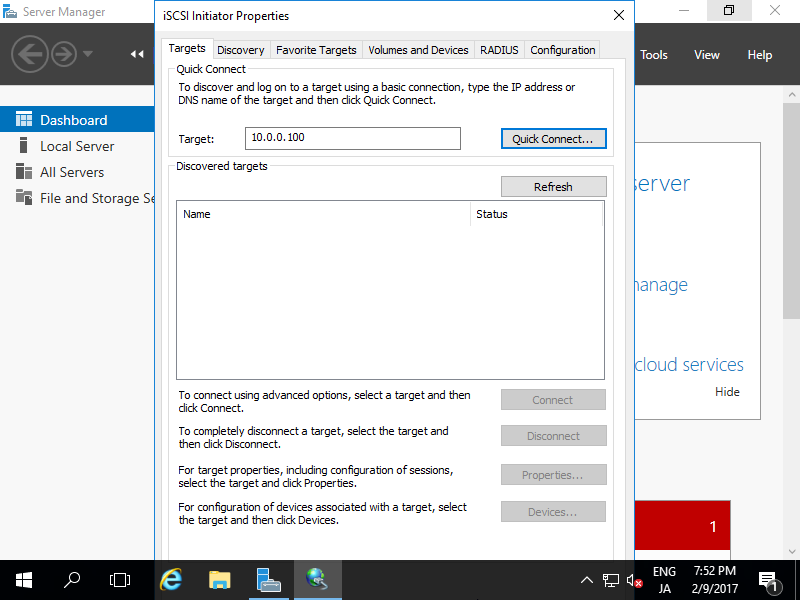Click the muted volume tray icon
800x600 pixels.
coord(634,580)
